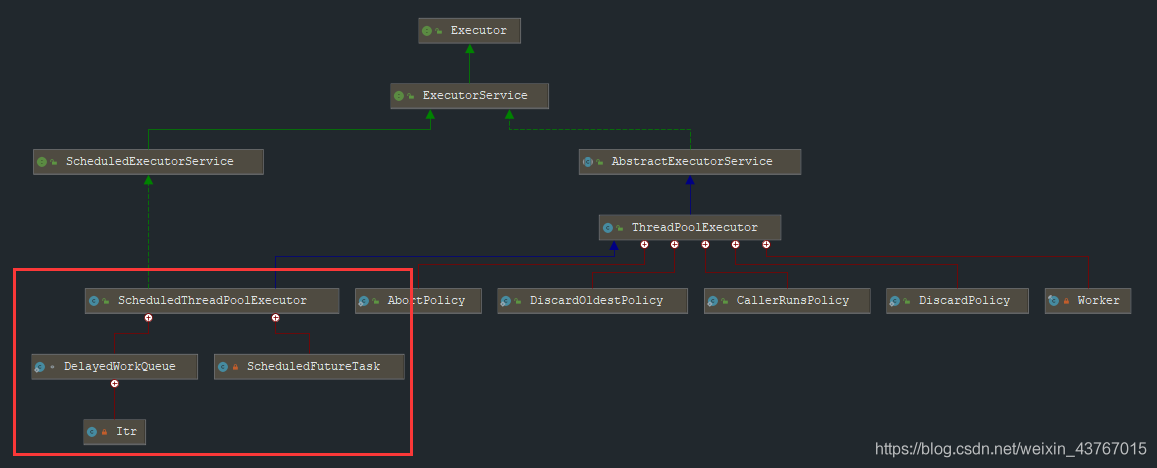Click the green icon on ScheduledExecutorService node
Image resolution: width=1157 pixels, height=468 pixels.
pos(42,162)
